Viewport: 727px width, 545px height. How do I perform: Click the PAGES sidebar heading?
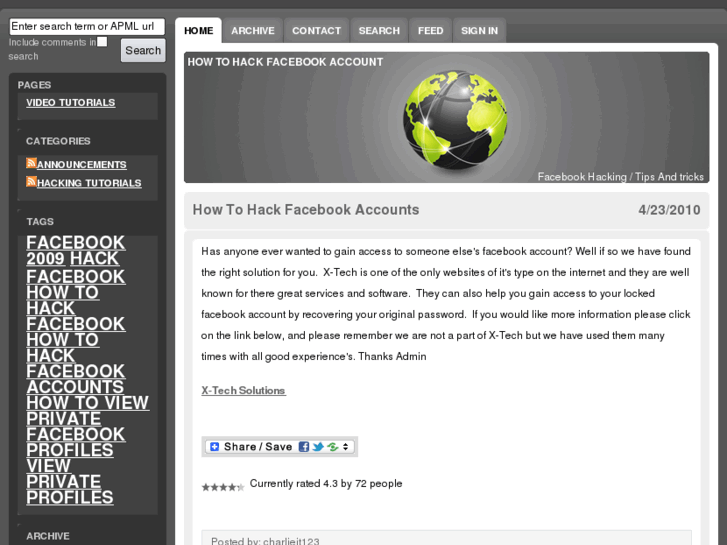pos(34,85)
